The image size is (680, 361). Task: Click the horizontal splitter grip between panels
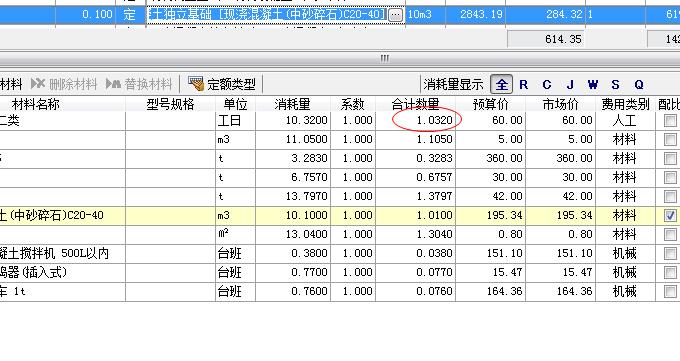click(384, 58)
